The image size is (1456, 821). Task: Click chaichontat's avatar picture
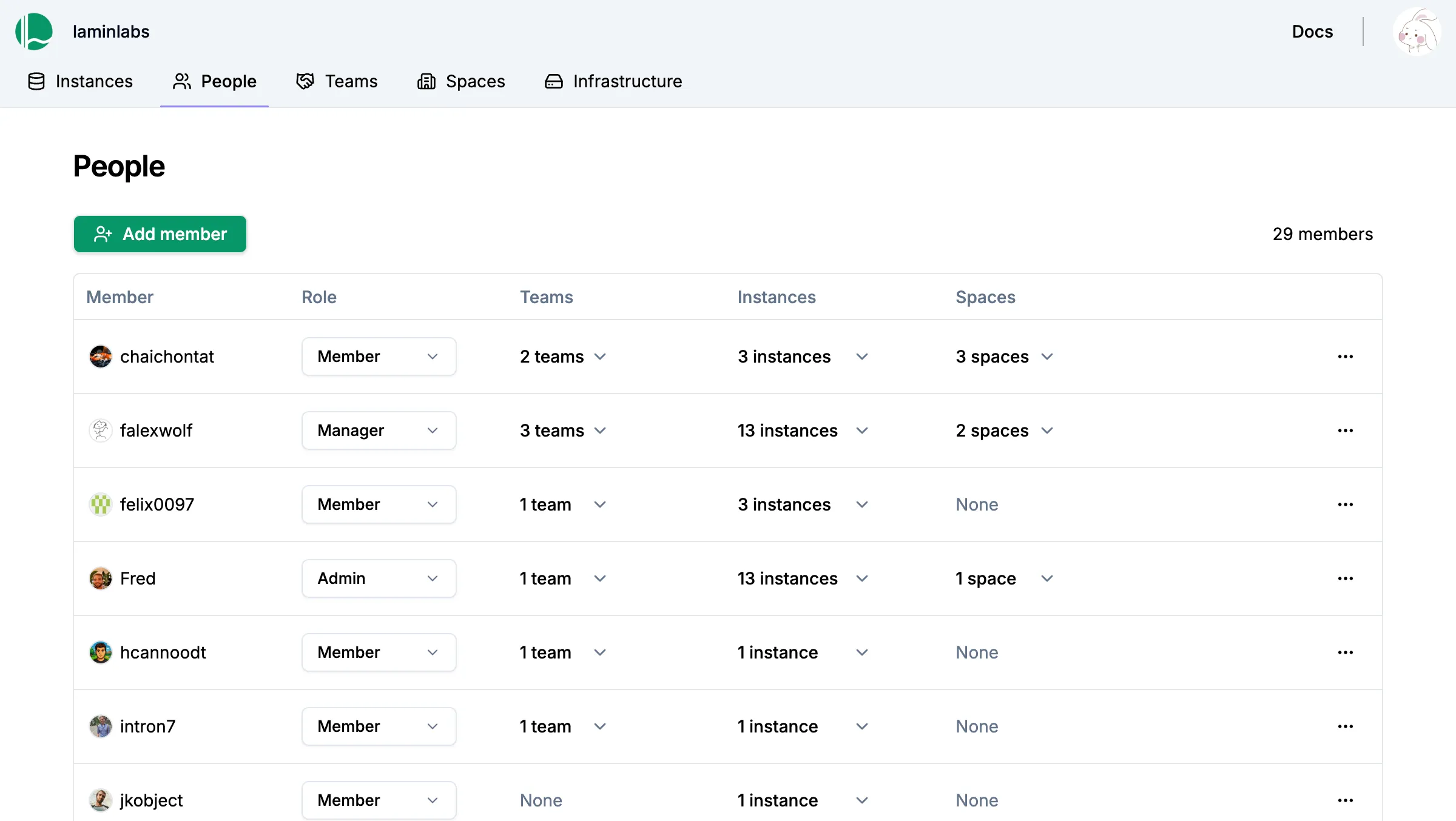pos(101,357)
